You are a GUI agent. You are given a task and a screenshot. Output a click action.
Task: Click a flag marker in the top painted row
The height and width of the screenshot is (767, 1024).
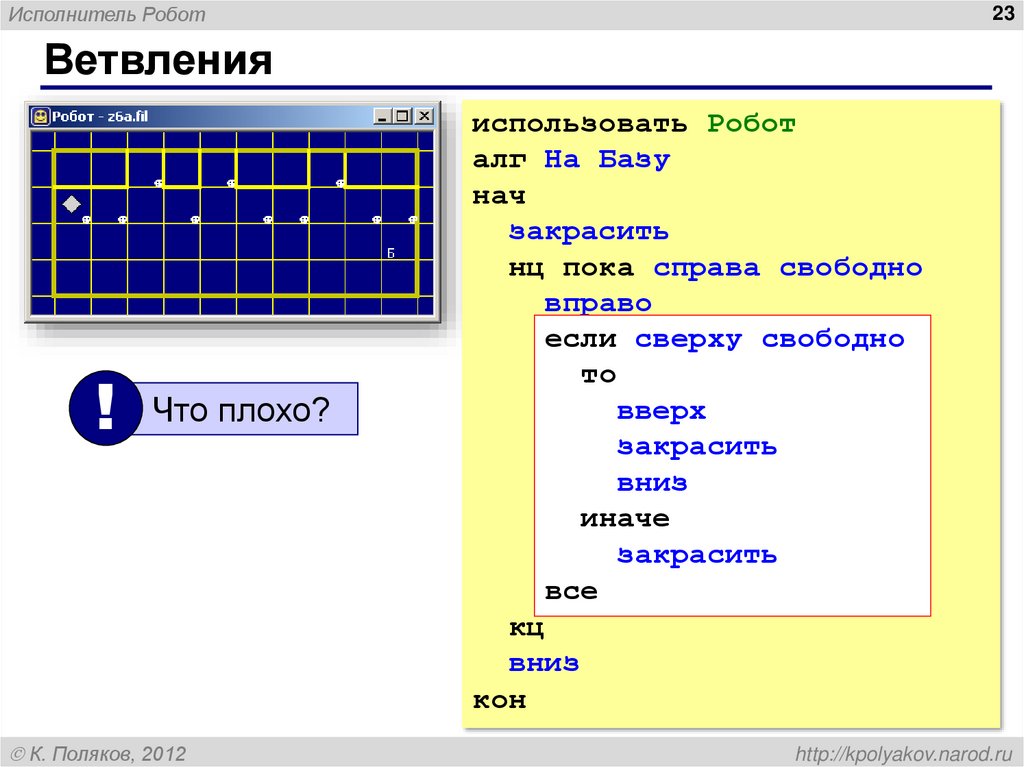point(230,183)
